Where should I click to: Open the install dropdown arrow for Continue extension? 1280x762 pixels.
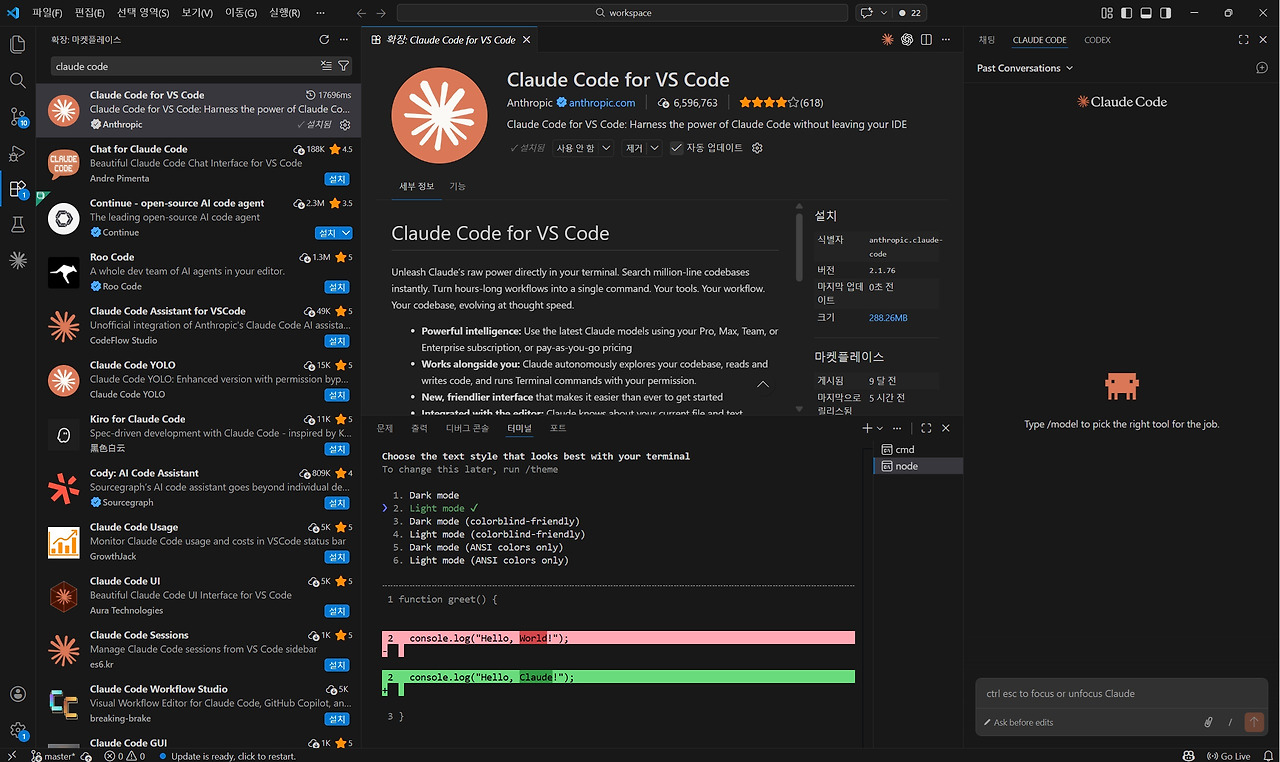[x=347, y=233]
